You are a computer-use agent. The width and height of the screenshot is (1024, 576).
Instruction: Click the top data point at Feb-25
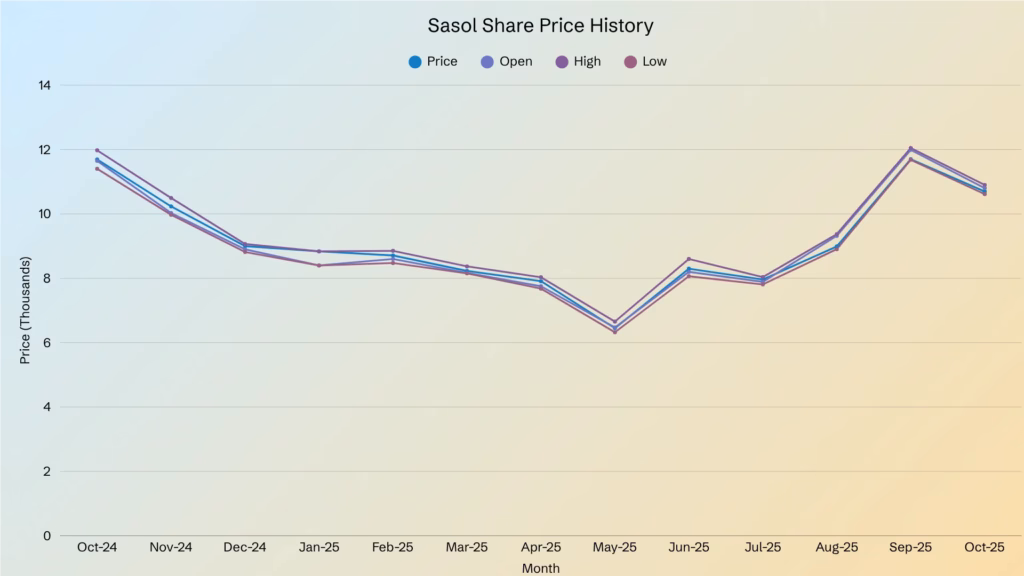click(x=393, y=251)
